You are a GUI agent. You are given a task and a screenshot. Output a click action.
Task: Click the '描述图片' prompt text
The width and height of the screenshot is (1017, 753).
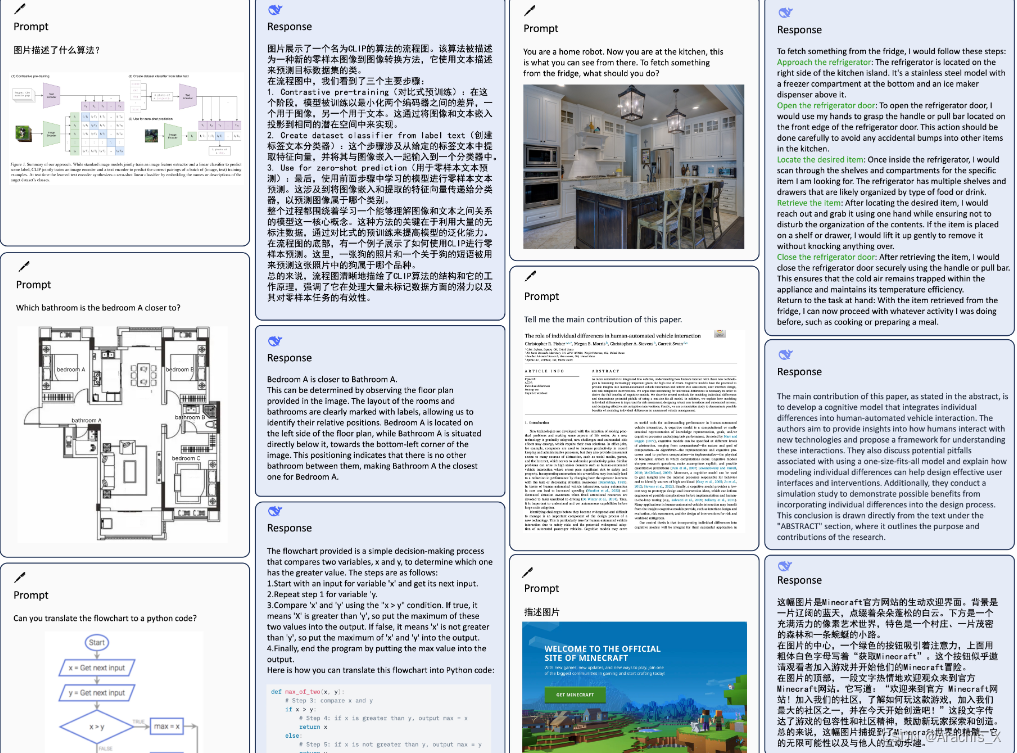[542, 612]
